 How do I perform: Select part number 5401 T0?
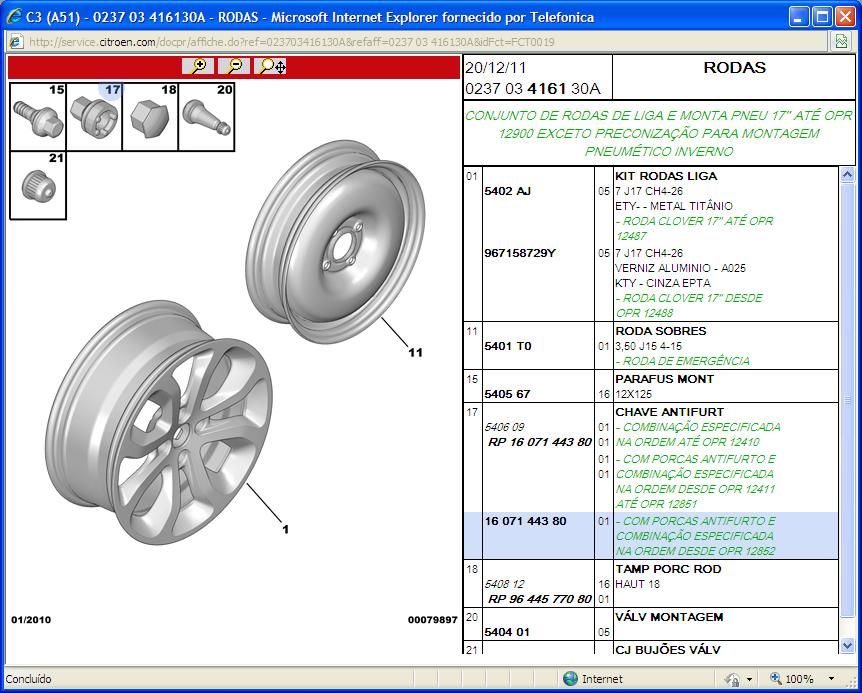tap(508, 346)
